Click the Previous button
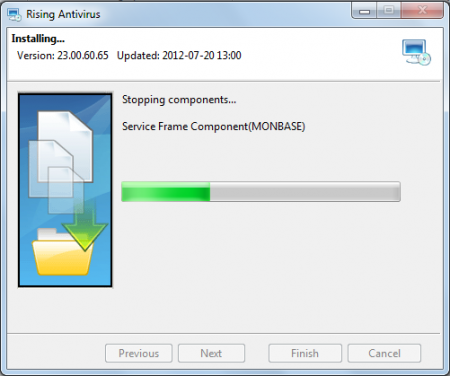Image resolution: width=450 pixels, height=376 pixels. (x=139, y=353)
